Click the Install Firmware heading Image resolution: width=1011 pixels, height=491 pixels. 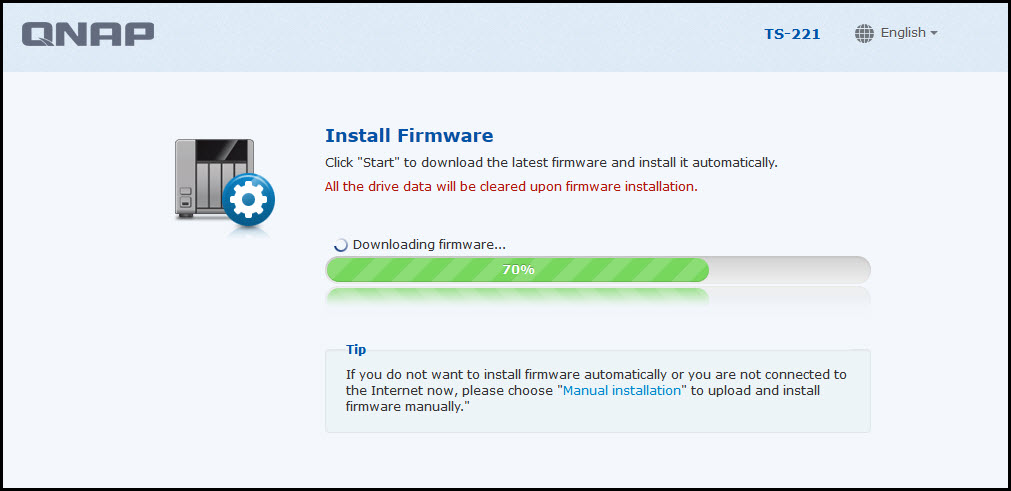(409, 136)
